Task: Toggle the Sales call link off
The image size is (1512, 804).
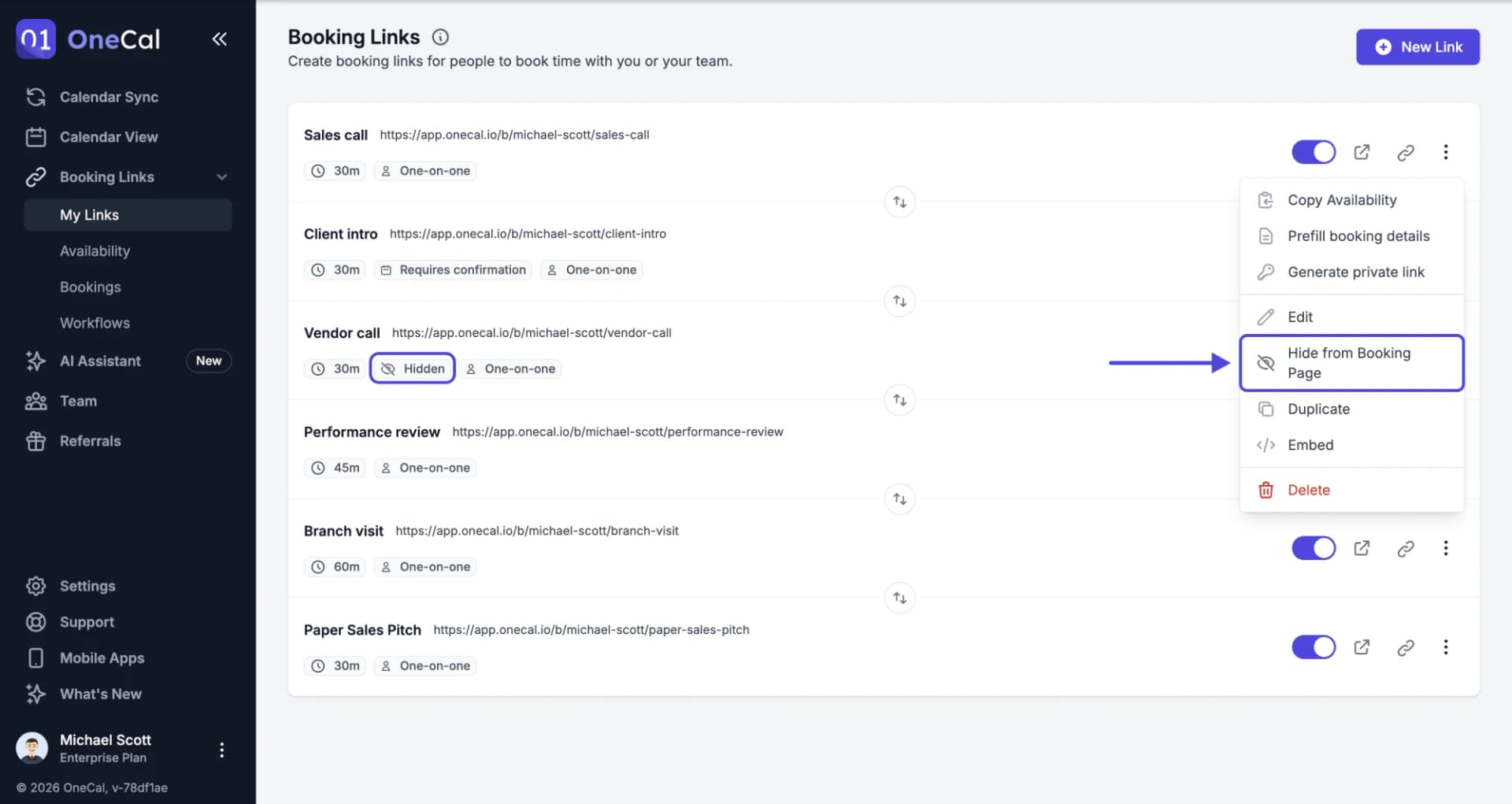Action: [x=1314, y=152]
